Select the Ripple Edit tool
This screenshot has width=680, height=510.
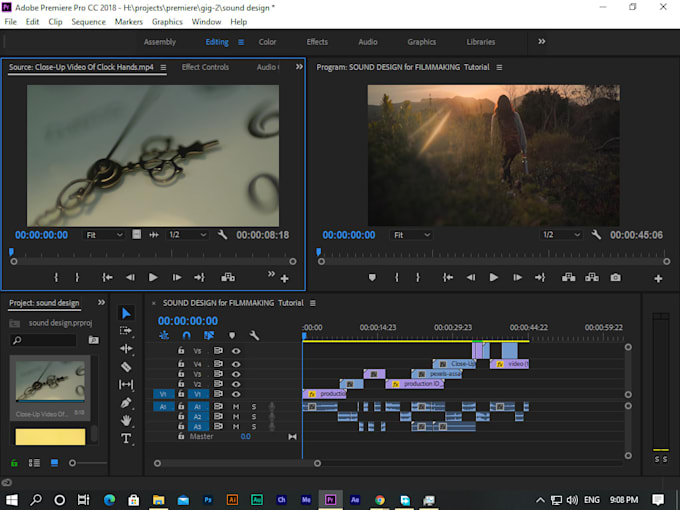click(x=126, y=349)
